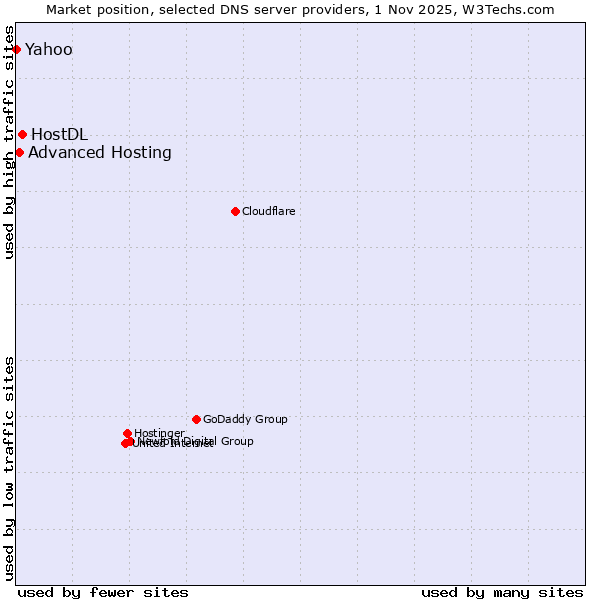
Task: Click the red Yahoo data point
Action: point(16,49)
